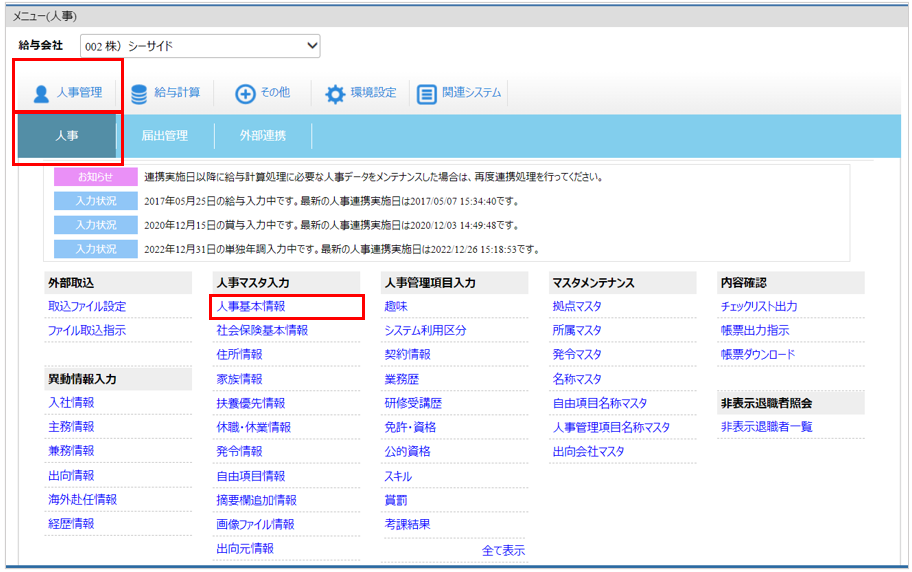Screen dimensions: 912x572
Task: Switch to the 外部連携 tab
Action: tap(263, 136)
